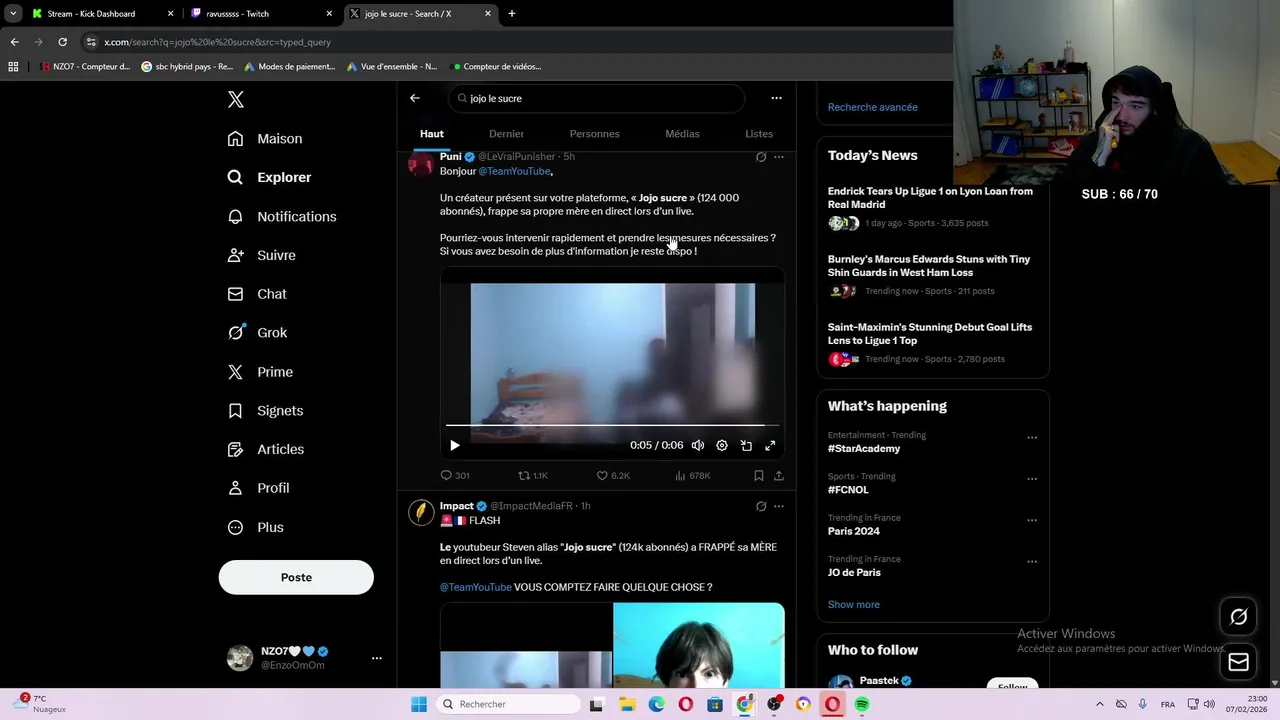Open Signets bookmarks
The width and height of the screenshot is (1280, 720).
[265, 411]
